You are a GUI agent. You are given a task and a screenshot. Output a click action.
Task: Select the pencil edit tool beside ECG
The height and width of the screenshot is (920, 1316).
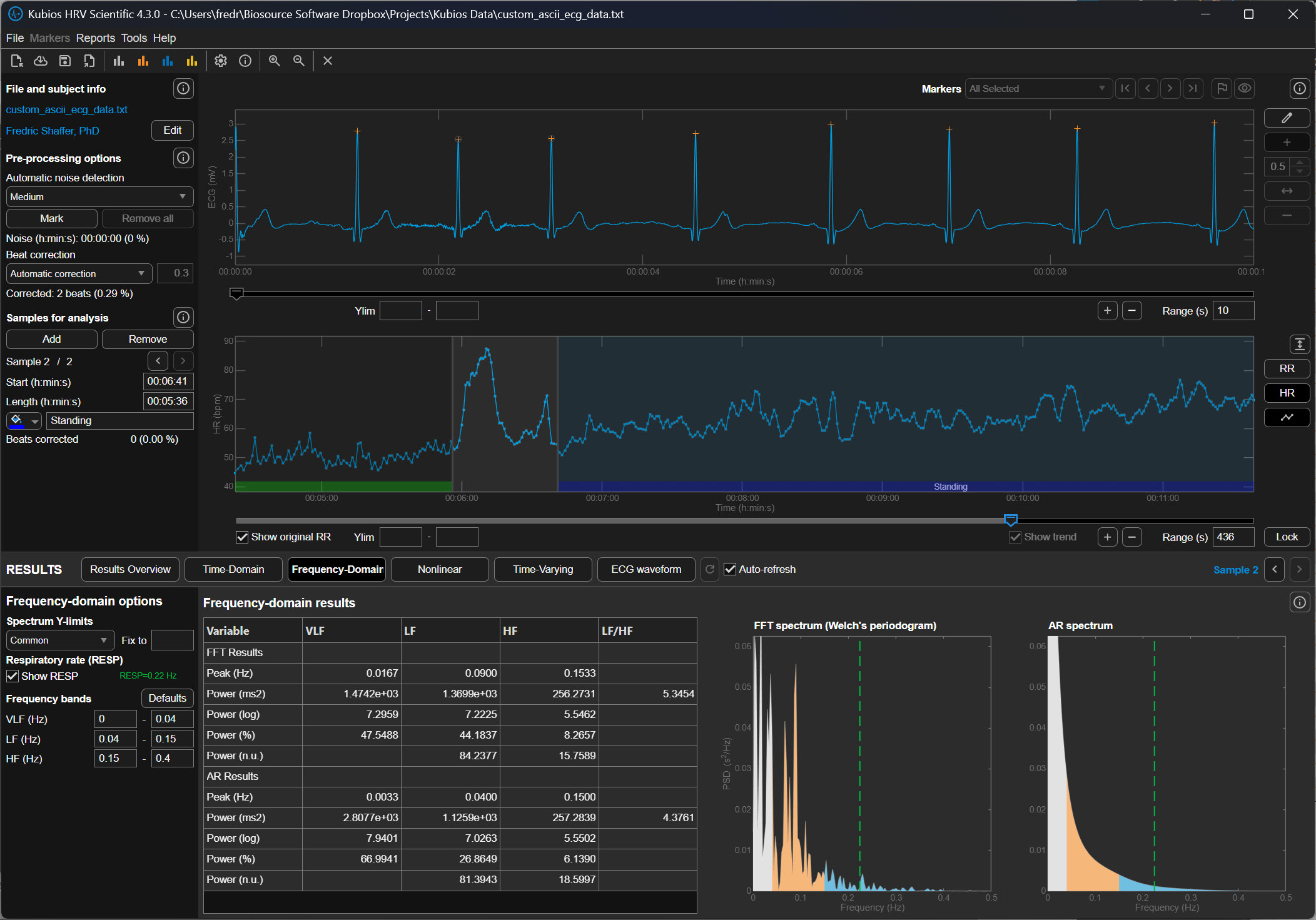tap(1287, 118)
